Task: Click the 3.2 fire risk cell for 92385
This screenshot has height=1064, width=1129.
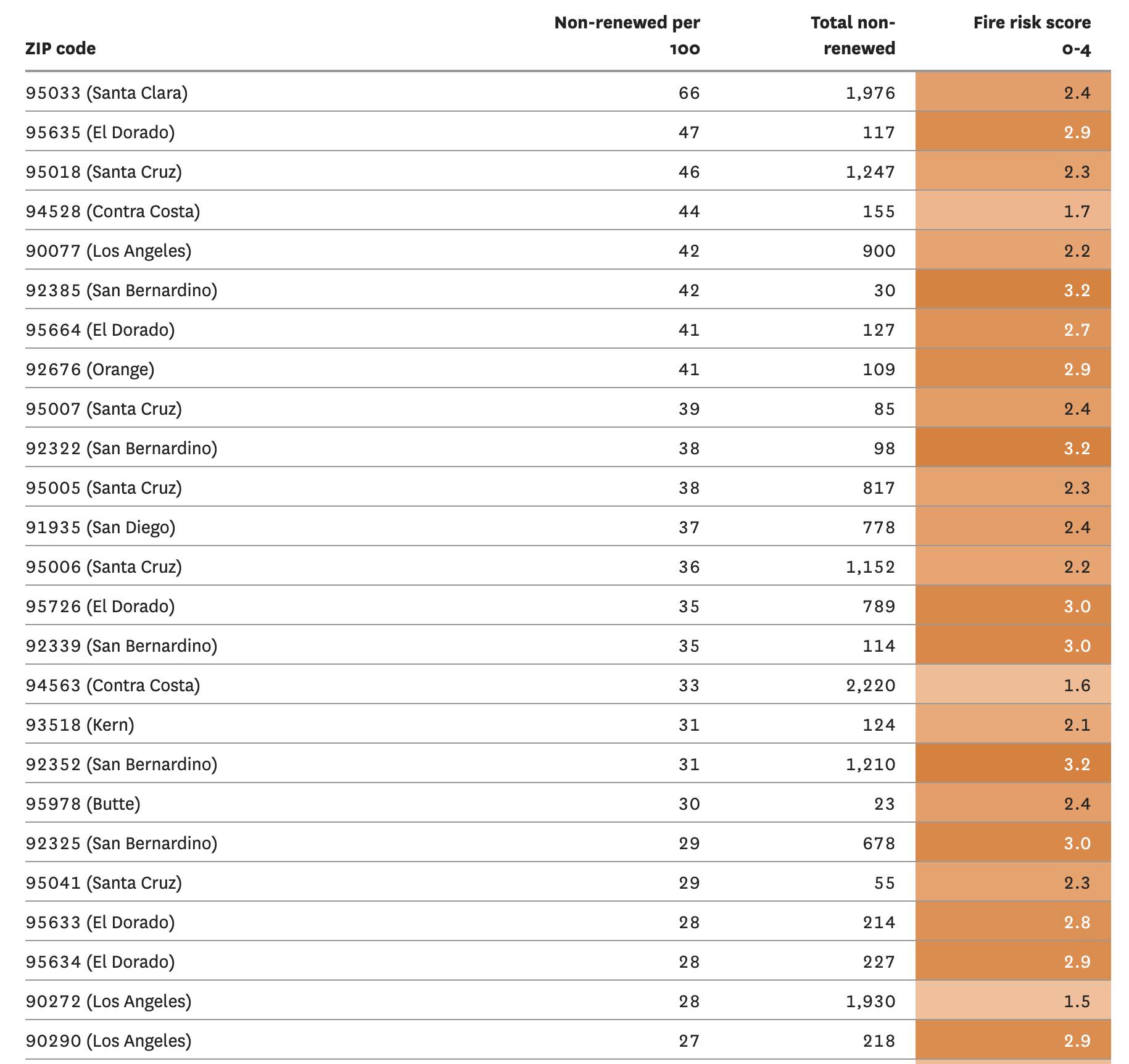Action: coord(1013,289)
